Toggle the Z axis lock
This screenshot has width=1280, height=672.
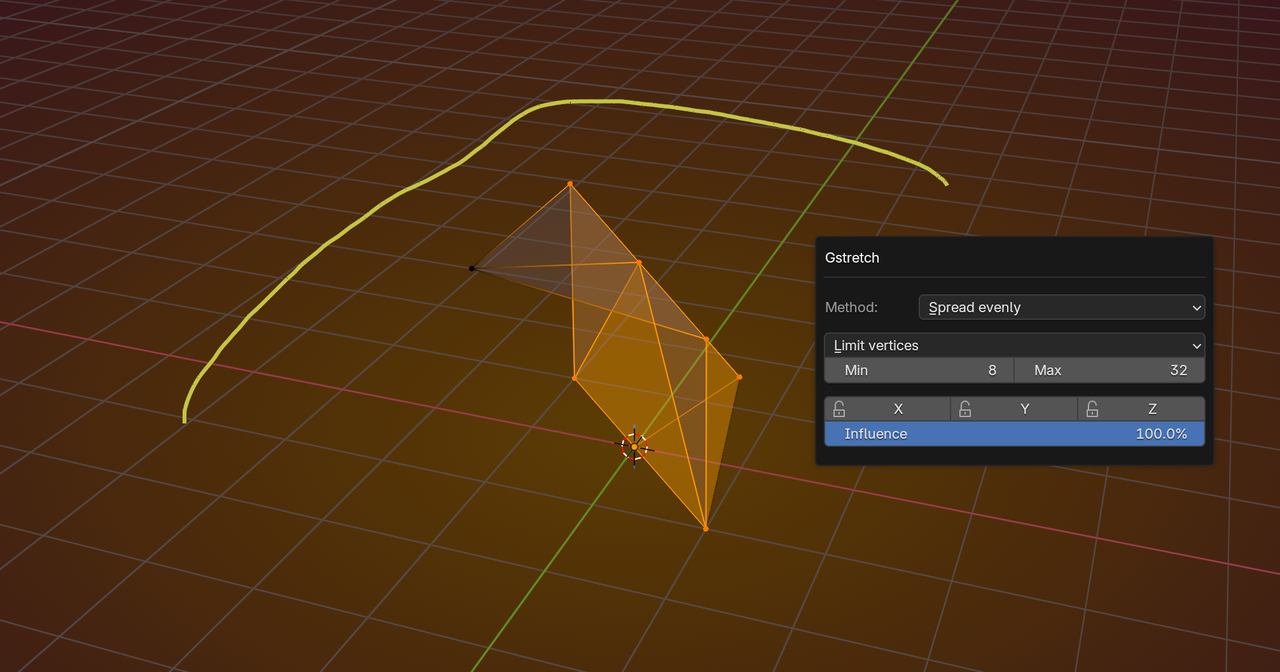1141,409
